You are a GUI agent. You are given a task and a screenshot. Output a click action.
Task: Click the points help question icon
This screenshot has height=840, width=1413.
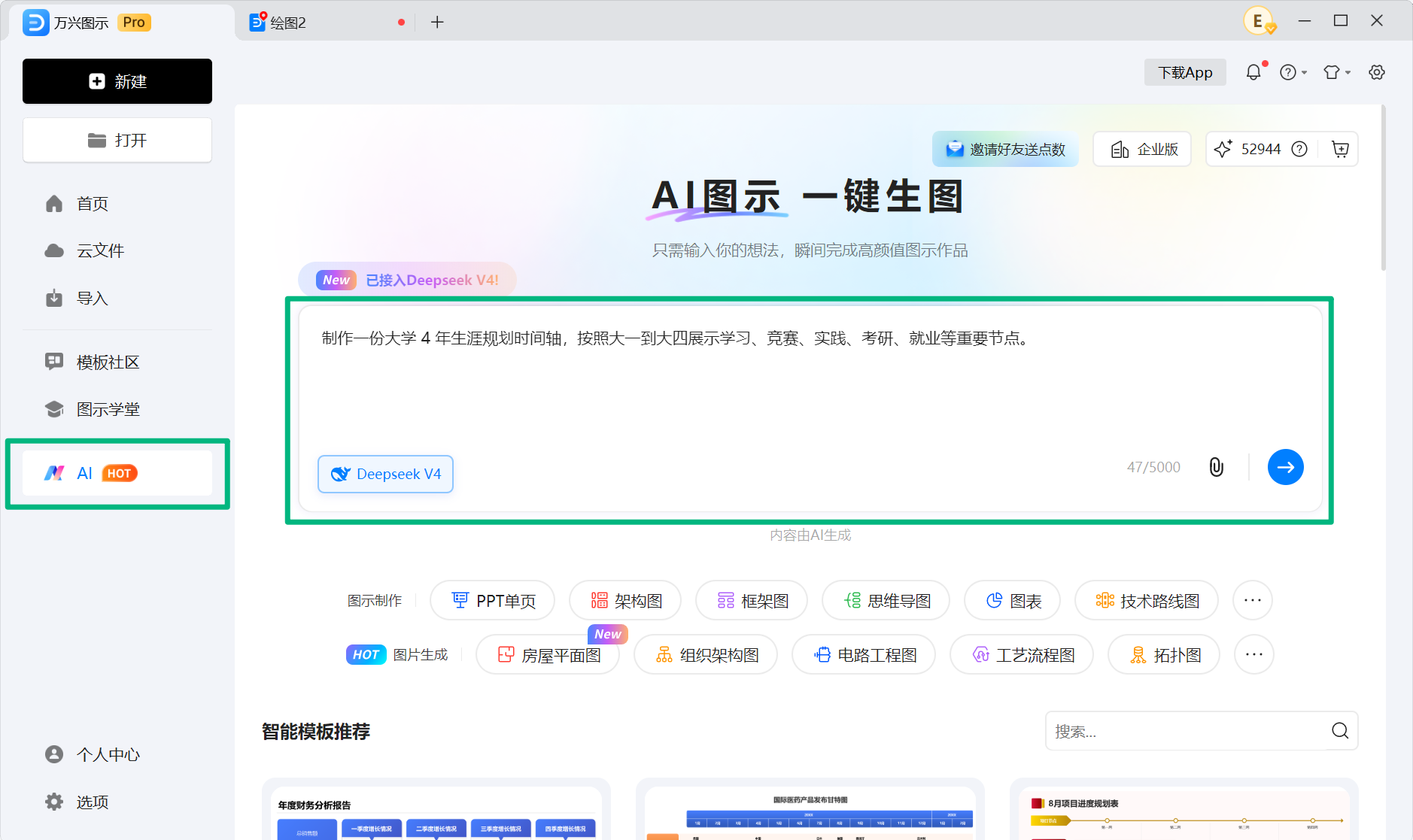pyautogui.click(x=1299, y=149)
